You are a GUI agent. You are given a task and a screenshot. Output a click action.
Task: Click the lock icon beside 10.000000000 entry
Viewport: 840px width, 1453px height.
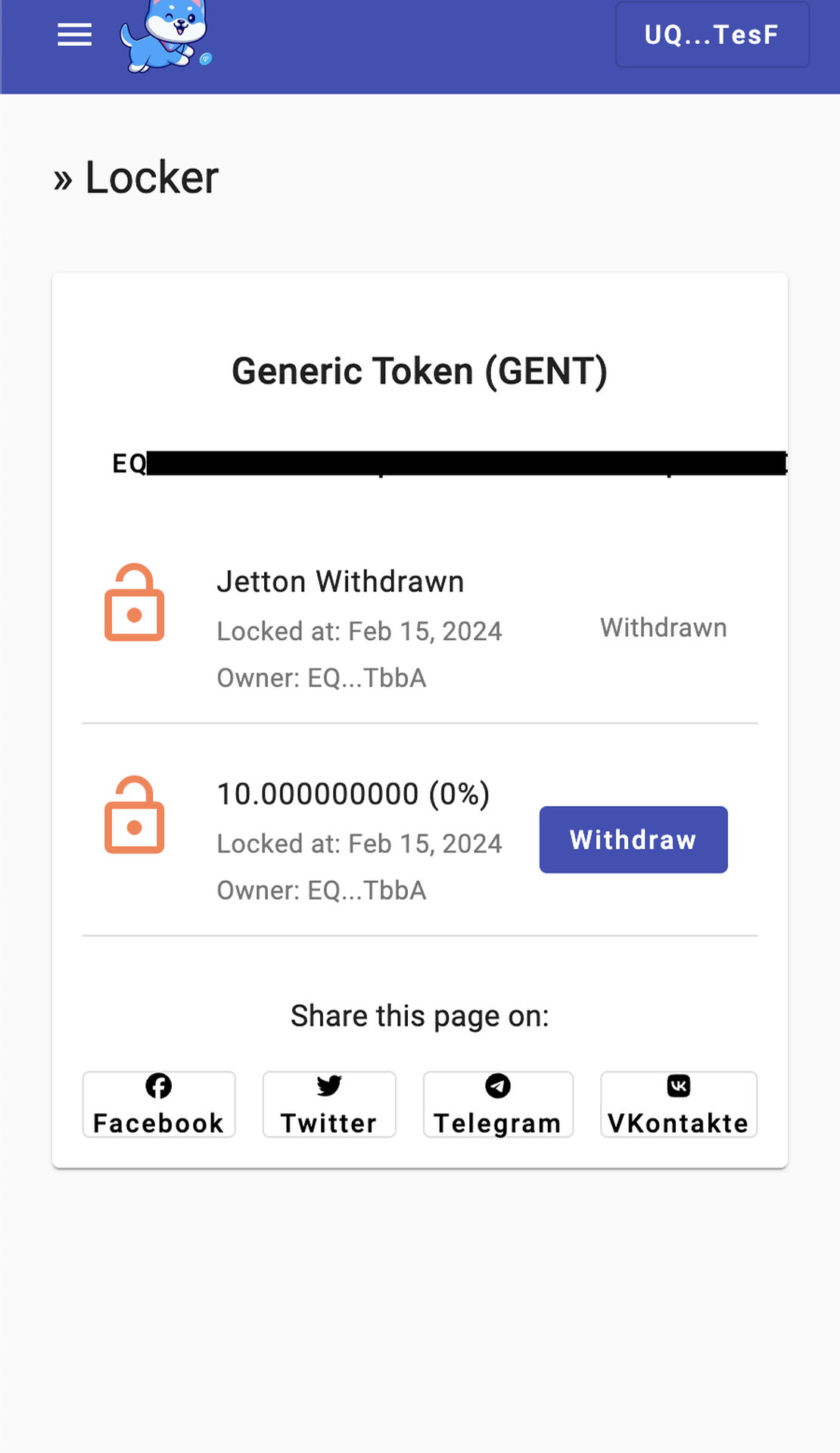point(135,815)
